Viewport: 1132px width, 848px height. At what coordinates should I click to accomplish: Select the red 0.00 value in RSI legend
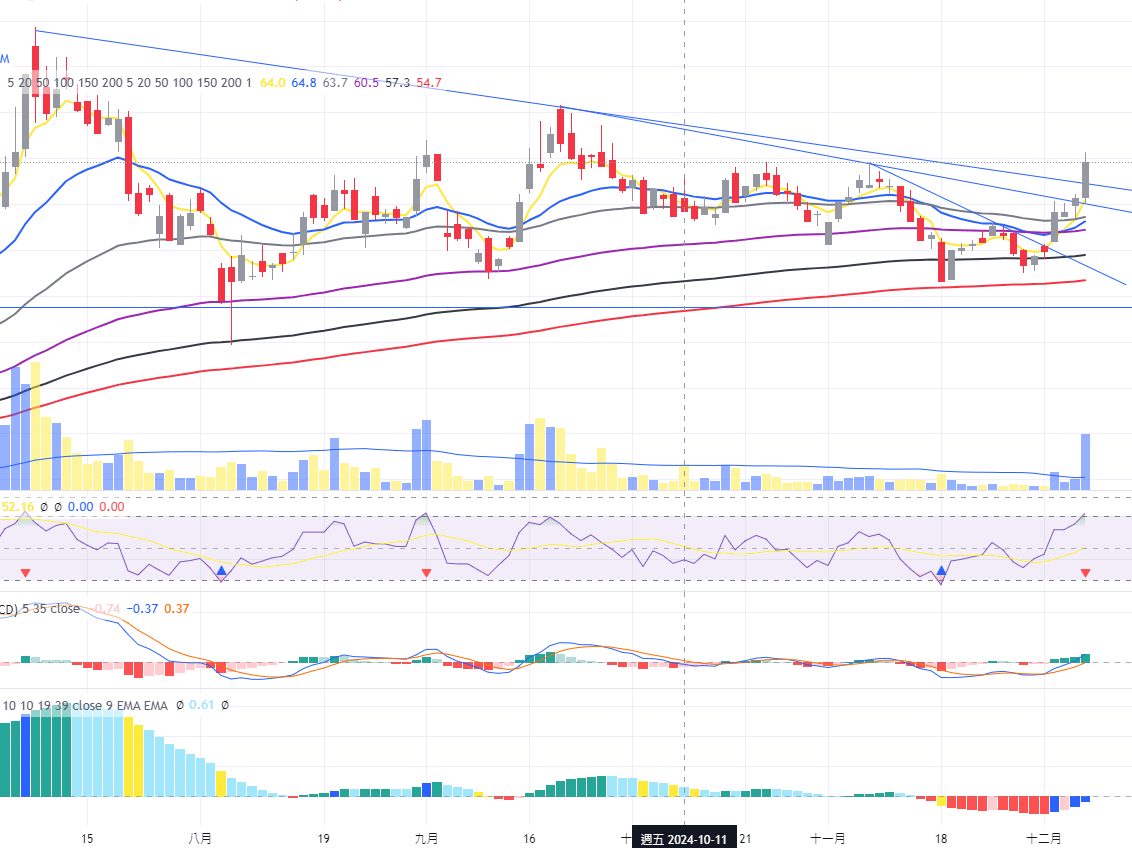pyautogui.click(x=111, y=507)
